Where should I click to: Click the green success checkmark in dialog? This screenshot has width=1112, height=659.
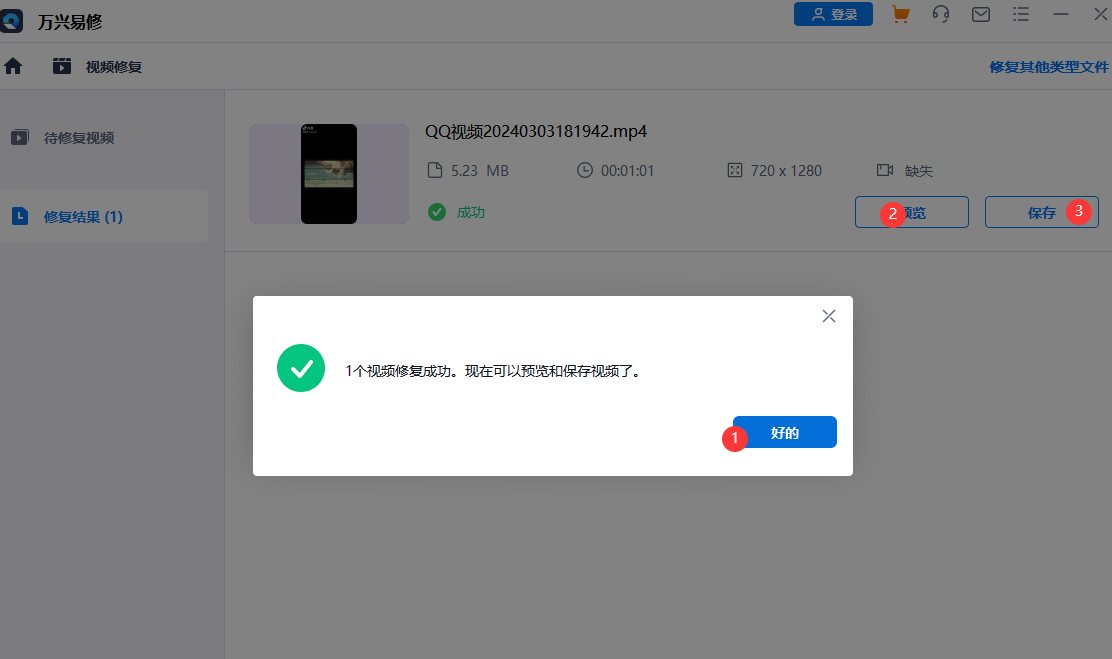click(301, 368)
